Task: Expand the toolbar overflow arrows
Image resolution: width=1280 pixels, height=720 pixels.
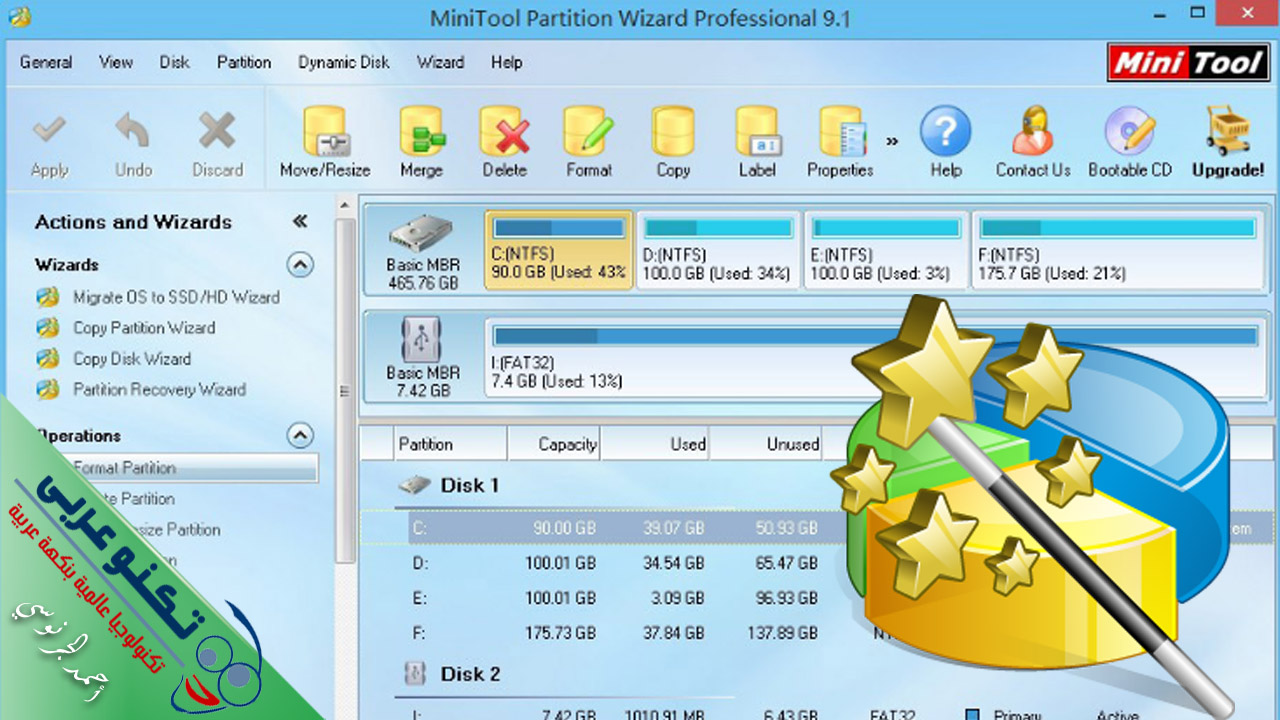Action: pos(892,141)
